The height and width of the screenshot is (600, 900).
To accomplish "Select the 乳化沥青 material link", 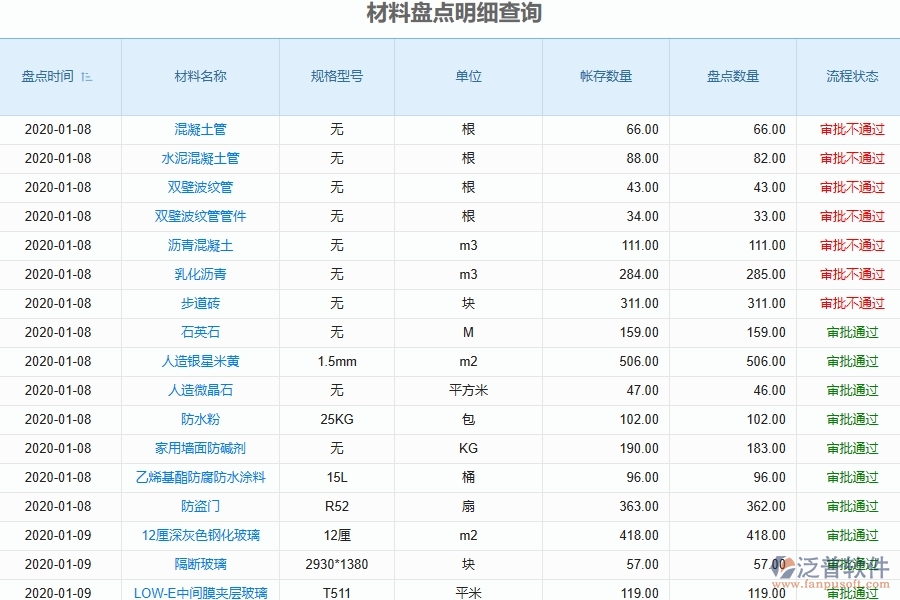I will pos(198,274).
